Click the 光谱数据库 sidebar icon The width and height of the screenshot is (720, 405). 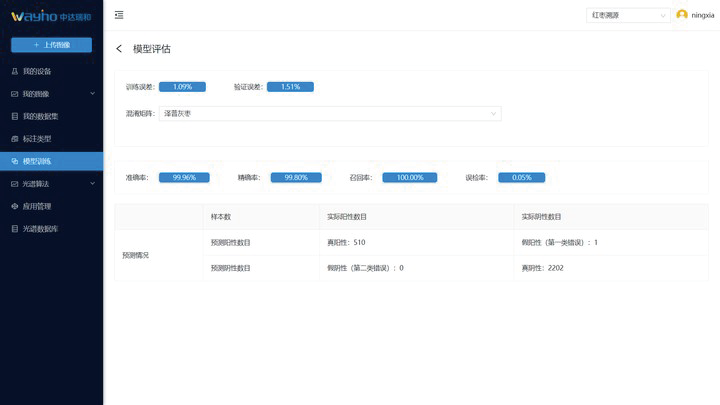point(14,229)
